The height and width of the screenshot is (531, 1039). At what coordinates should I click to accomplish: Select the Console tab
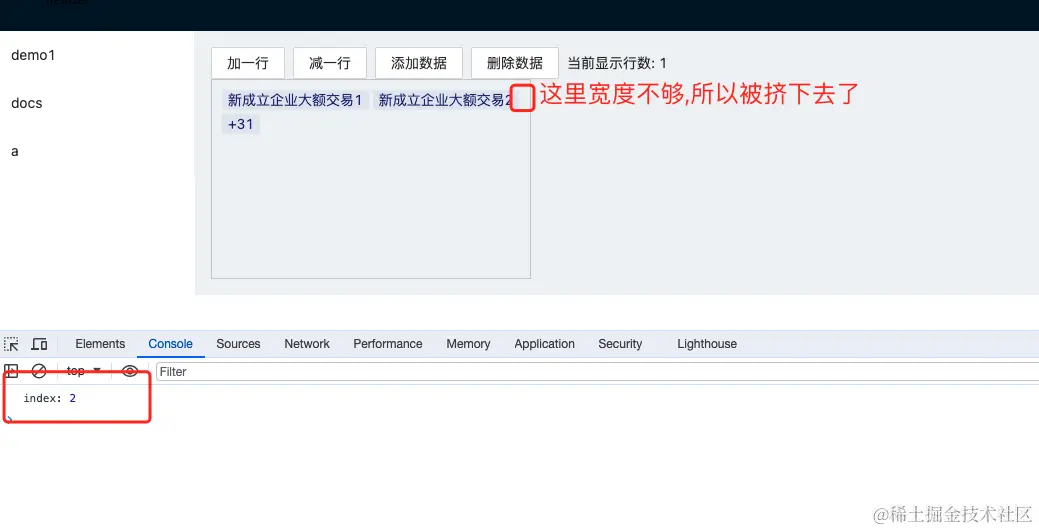coord(170,344)
